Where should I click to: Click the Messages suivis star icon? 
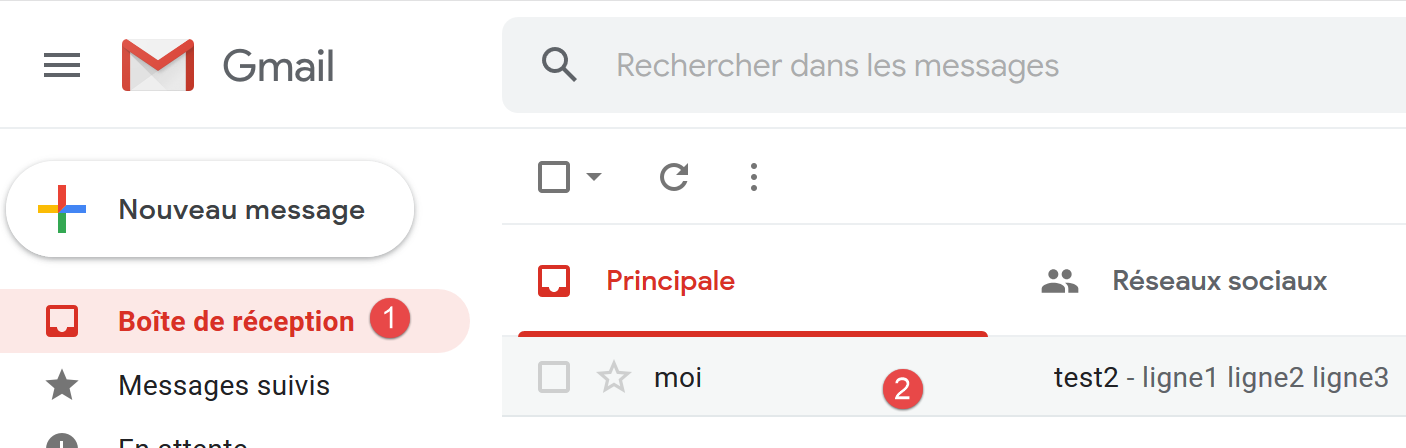(62, 385)
